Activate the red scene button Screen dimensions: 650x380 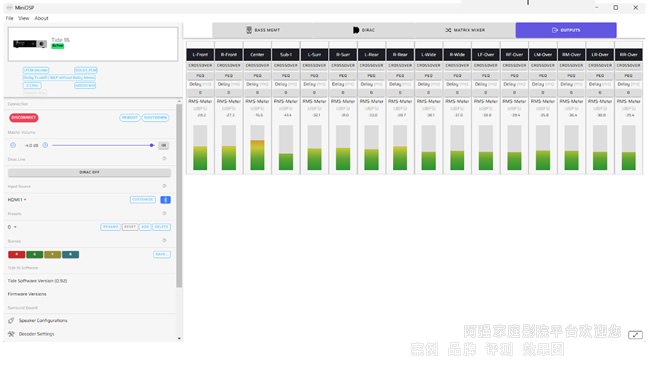point(17,254)
